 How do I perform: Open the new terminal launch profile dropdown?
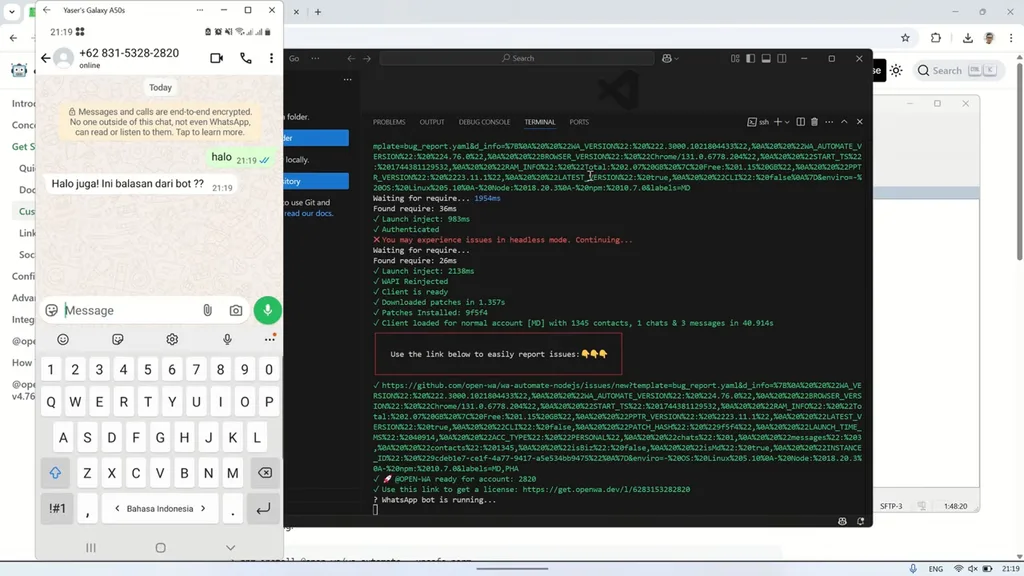tap(787, 122)
